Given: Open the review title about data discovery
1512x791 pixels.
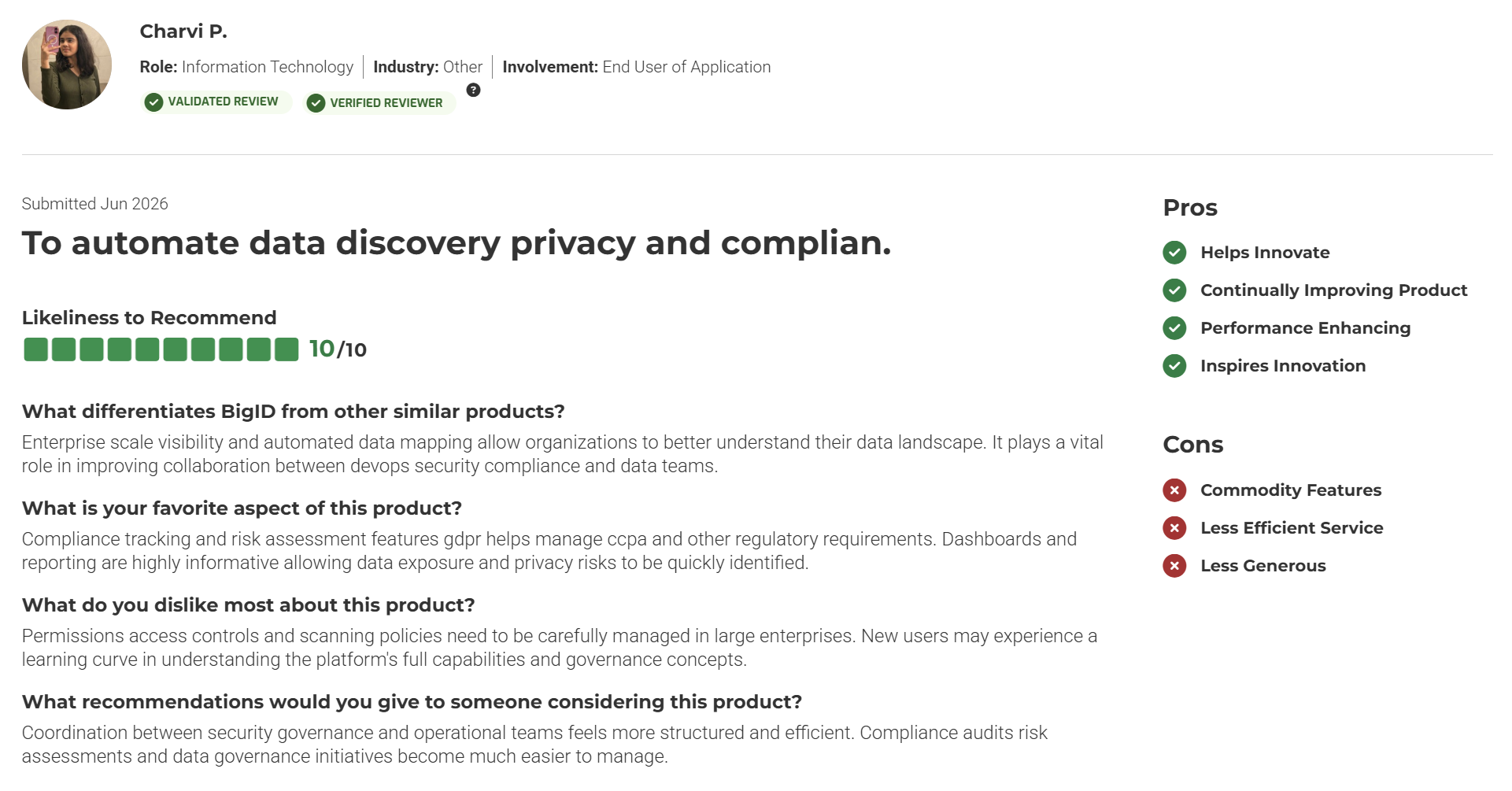Looking at the screenshot, I should click(x=457, y=243).
